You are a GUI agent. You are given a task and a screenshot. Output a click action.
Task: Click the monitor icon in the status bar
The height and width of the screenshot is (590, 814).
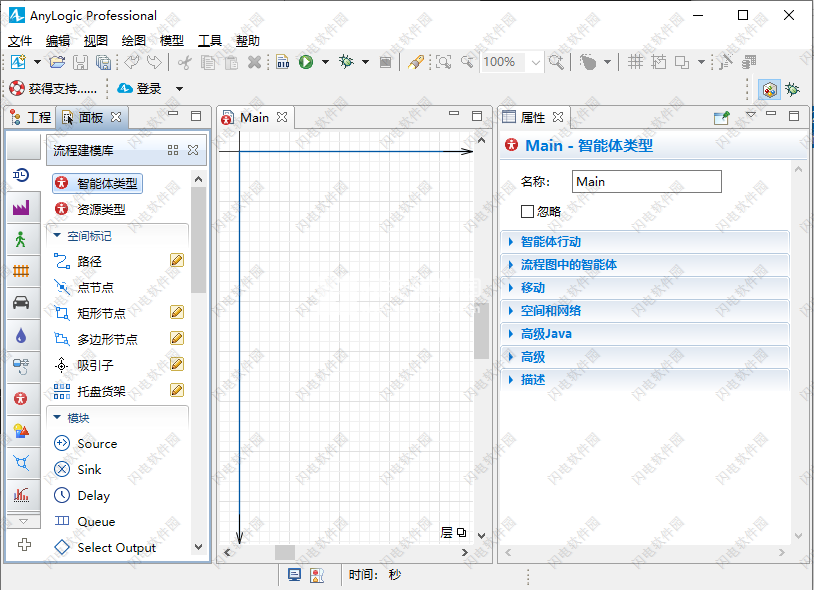[294, 575]
